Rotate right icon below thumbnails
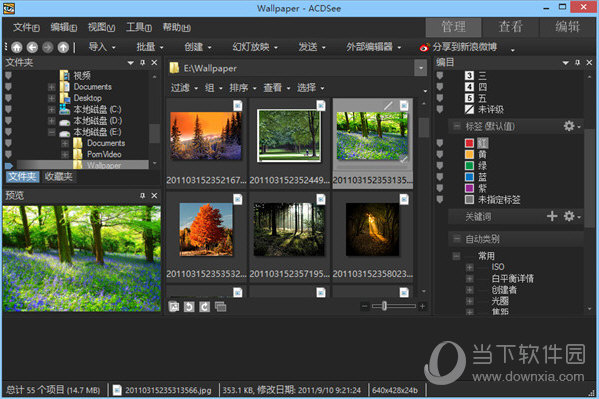Screen dimensions: 599x399 pos(204,307)
